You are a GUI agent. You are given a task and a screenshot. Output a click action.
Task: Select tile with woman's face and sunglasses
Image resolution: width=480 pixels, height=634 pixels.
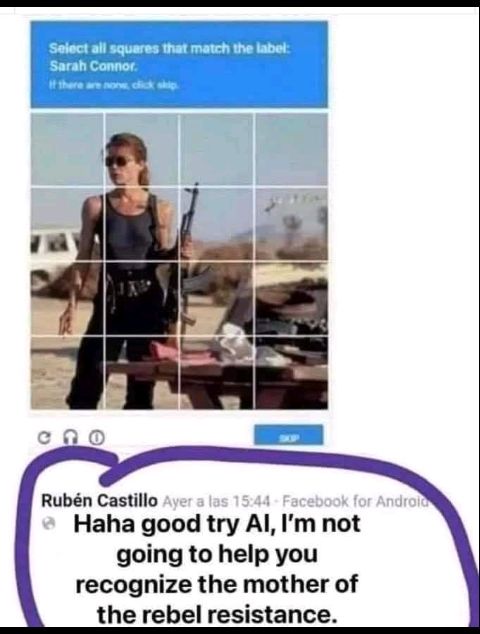click(x=142, y=150)
